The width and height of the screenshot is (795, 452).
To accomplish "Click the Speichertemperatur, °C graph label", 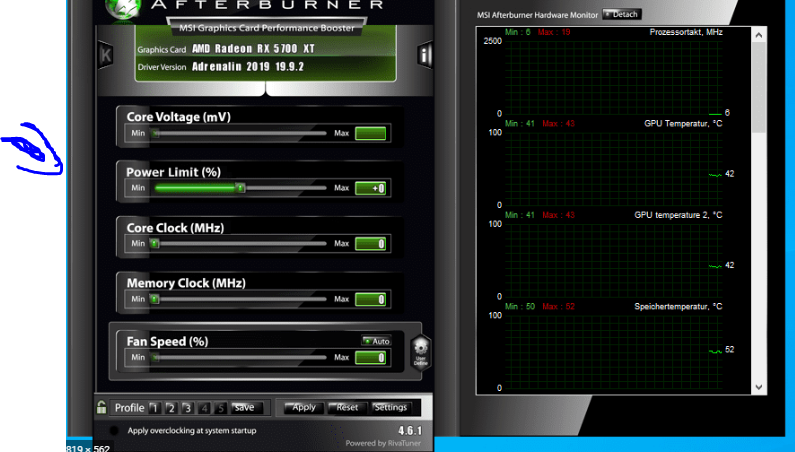I will (x=678, y=306).
